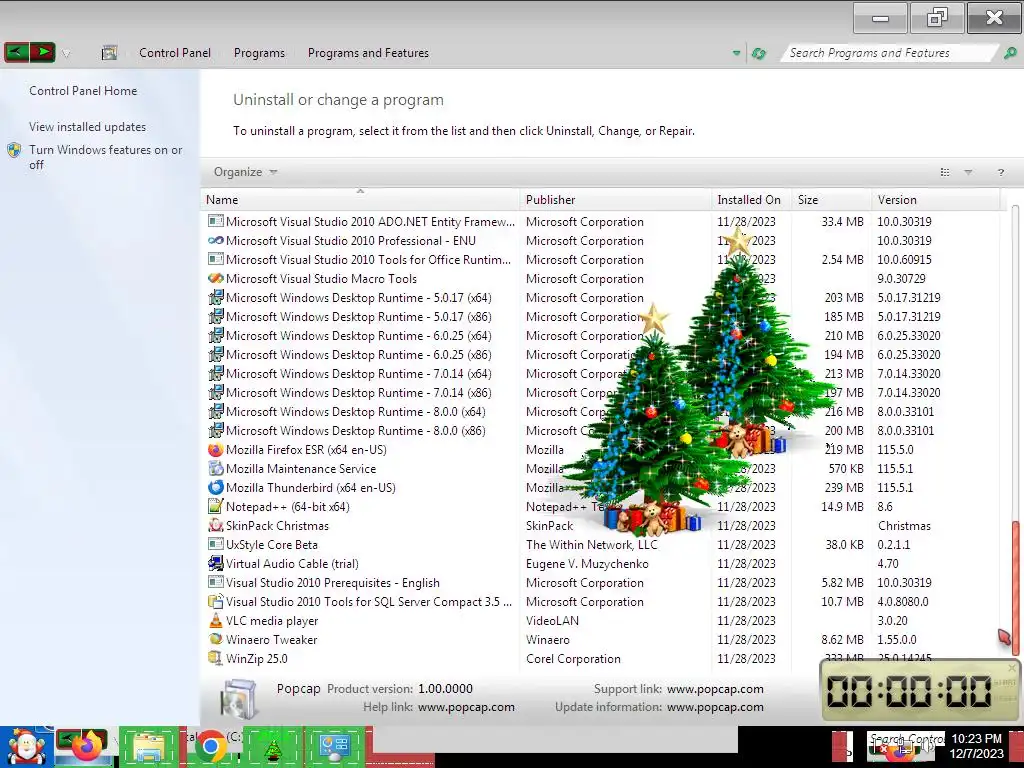The image size is (1024, 768).
Task: Expand address bar history dropdown
Action: pos(736,54)
